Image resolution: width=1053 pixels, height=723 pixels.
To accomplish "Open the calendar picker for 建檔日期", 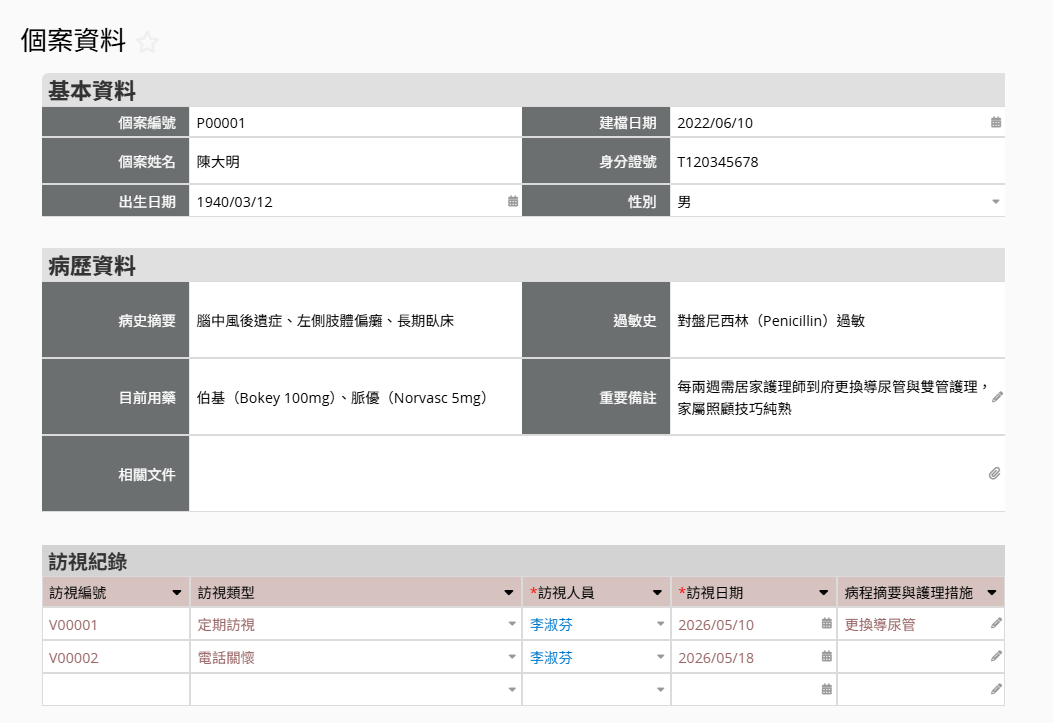I will tap(996, 122).
